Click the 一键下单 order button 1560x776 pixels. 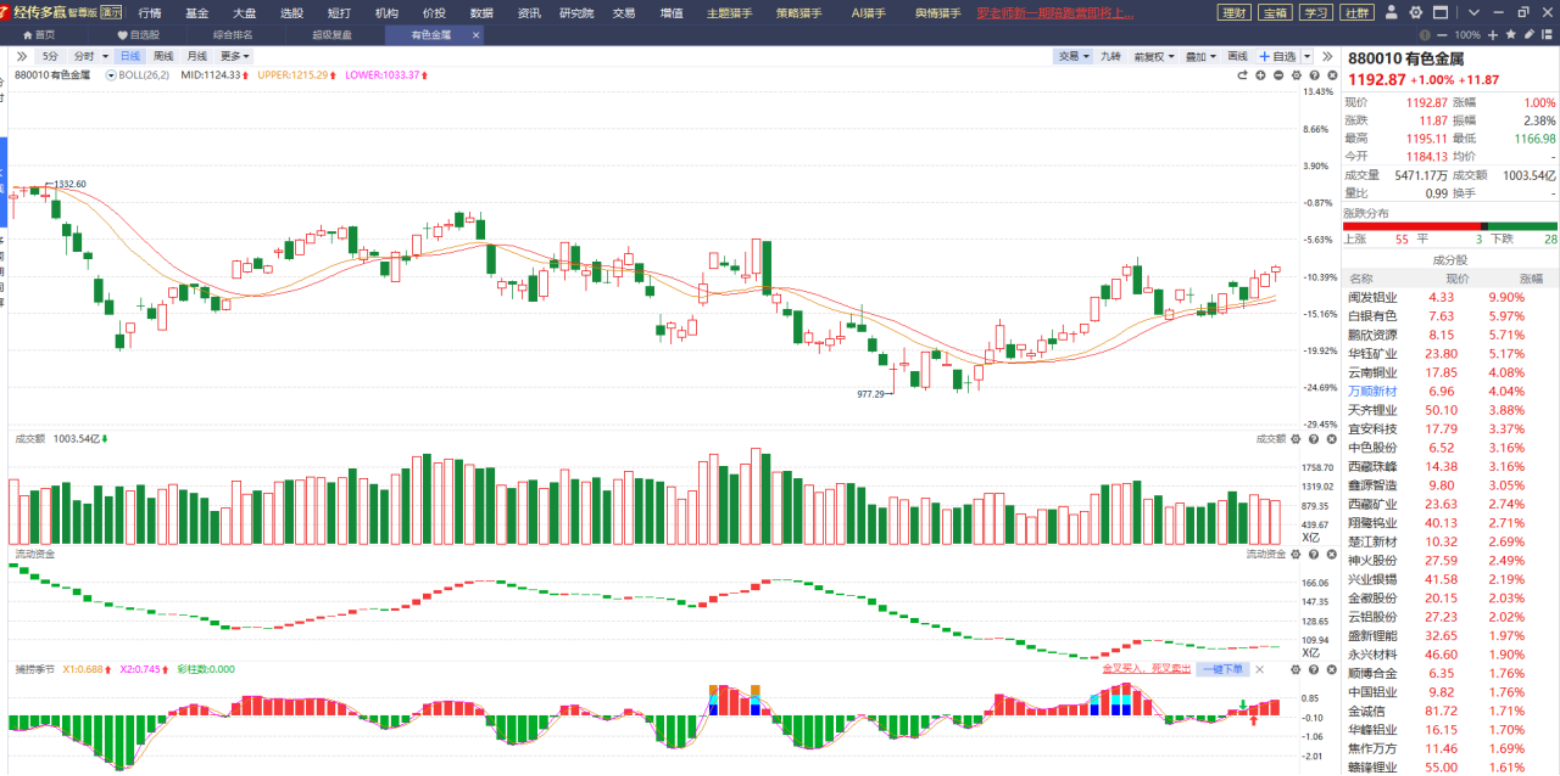1223,669
